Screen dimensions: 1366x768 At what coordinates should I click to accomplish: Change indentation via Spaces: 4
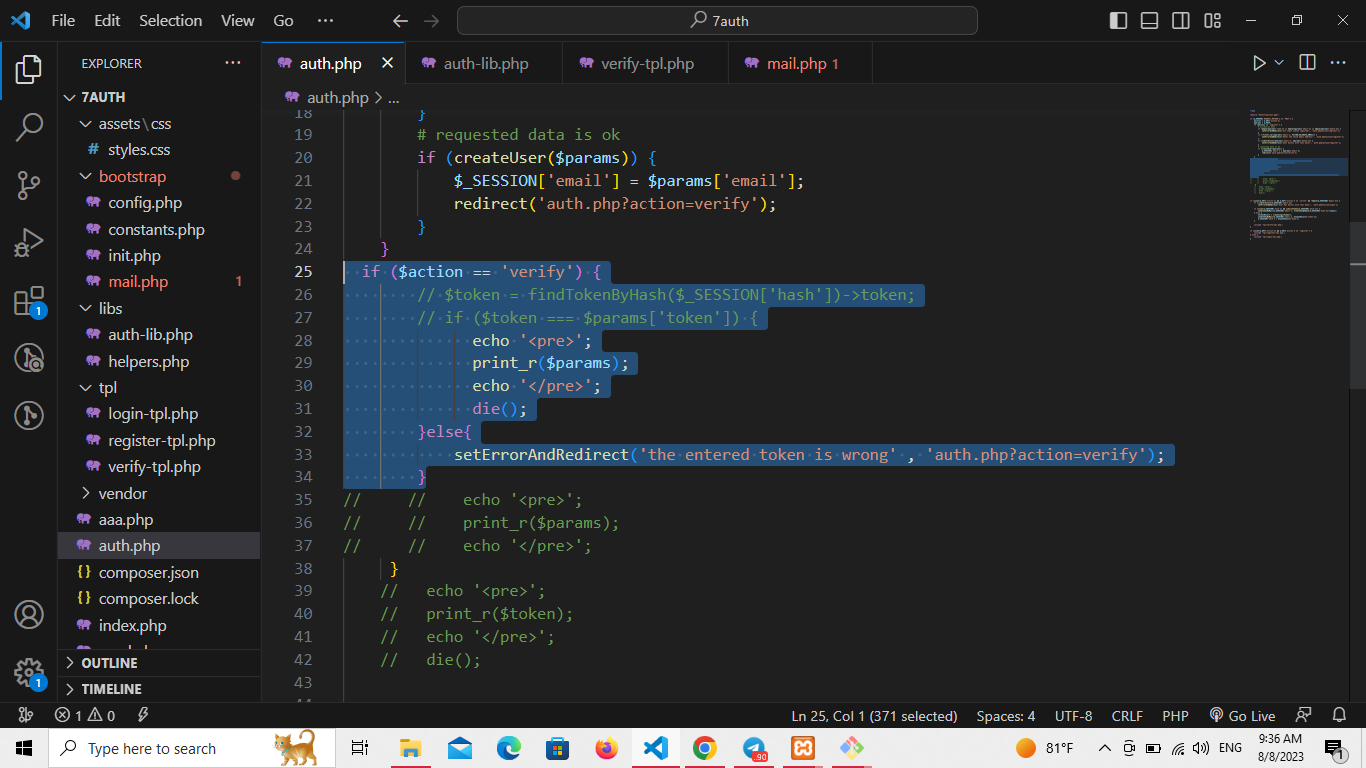click(1006, 716)
